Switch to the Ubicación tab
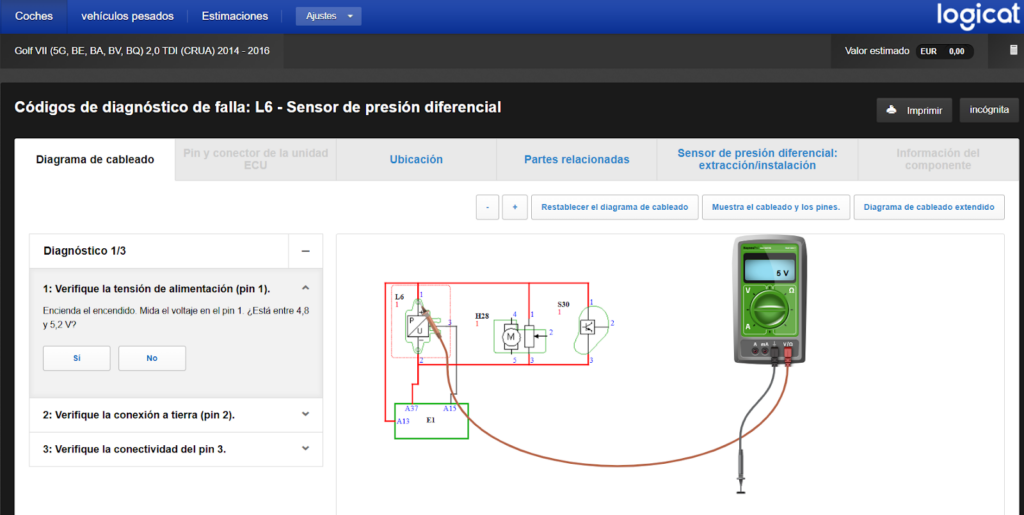 click(416, 159)
